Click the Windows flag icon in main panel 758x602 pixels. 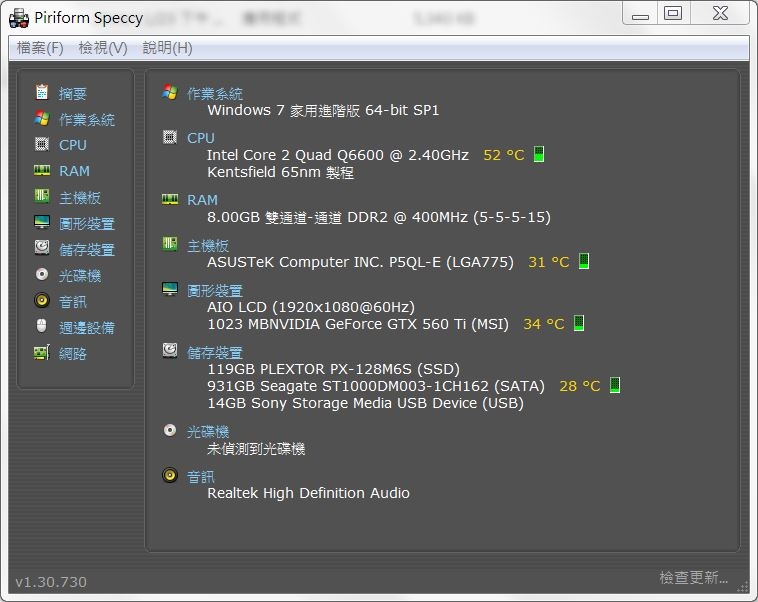[170, 92]
